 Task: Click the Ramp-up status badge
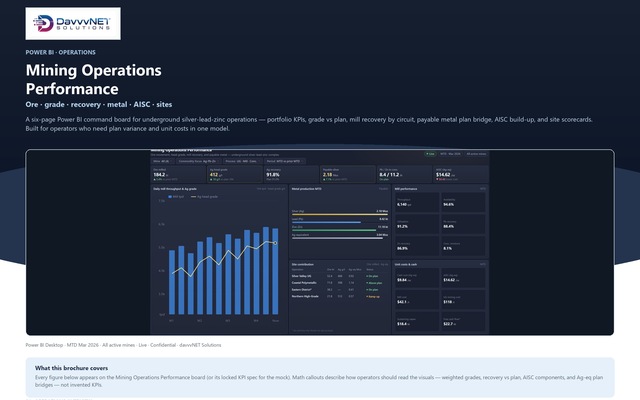[x=373, y=296]
